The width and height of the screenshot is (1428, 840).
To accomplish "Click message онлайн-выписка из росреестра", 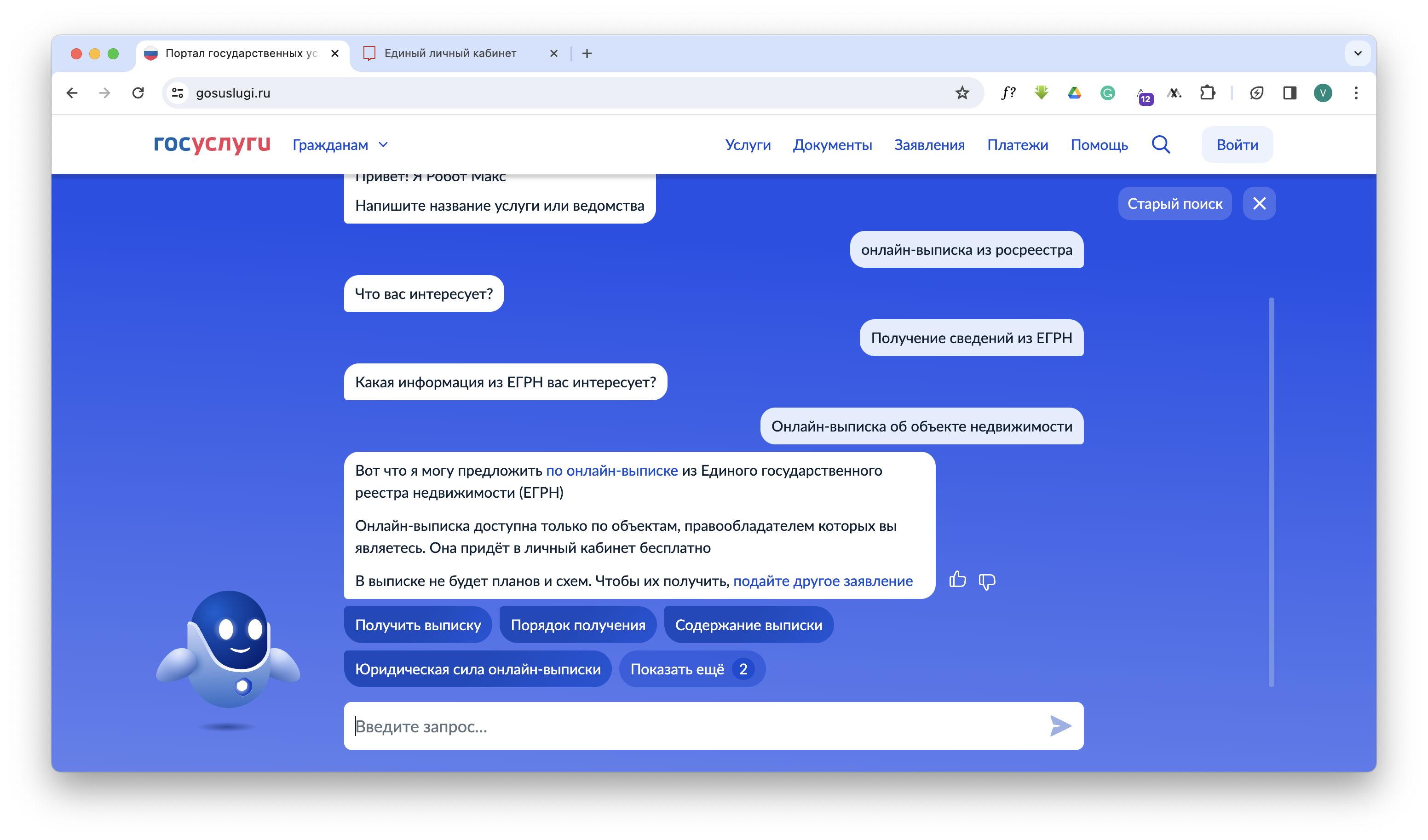I will [966, 250].
